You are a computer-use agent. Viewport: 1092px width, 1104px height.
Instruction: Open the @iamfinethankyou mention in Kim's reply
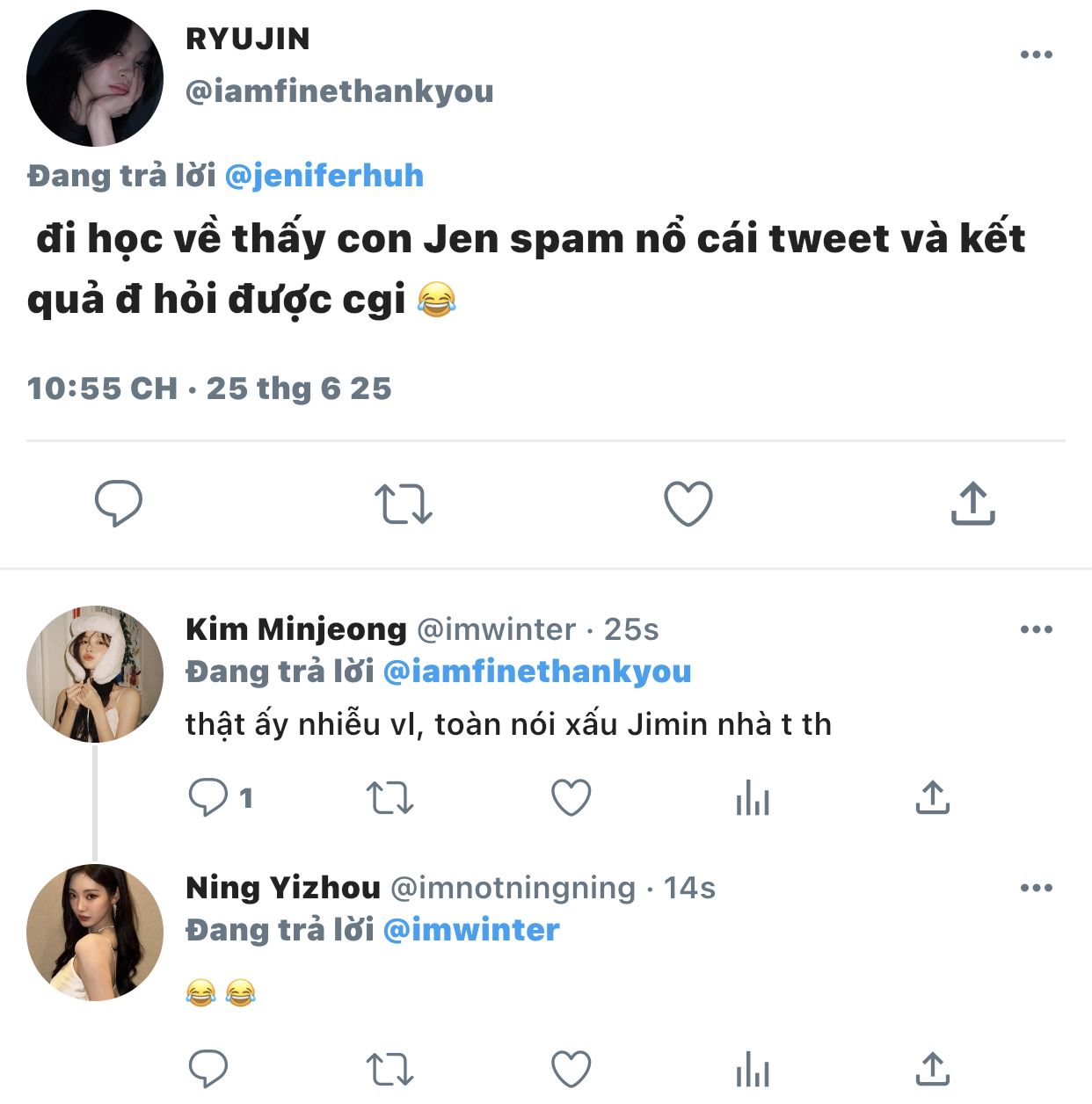538,672
